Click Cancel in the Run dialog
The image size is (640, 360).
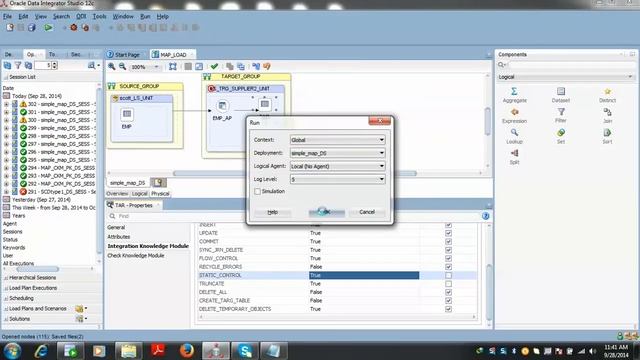367,212
